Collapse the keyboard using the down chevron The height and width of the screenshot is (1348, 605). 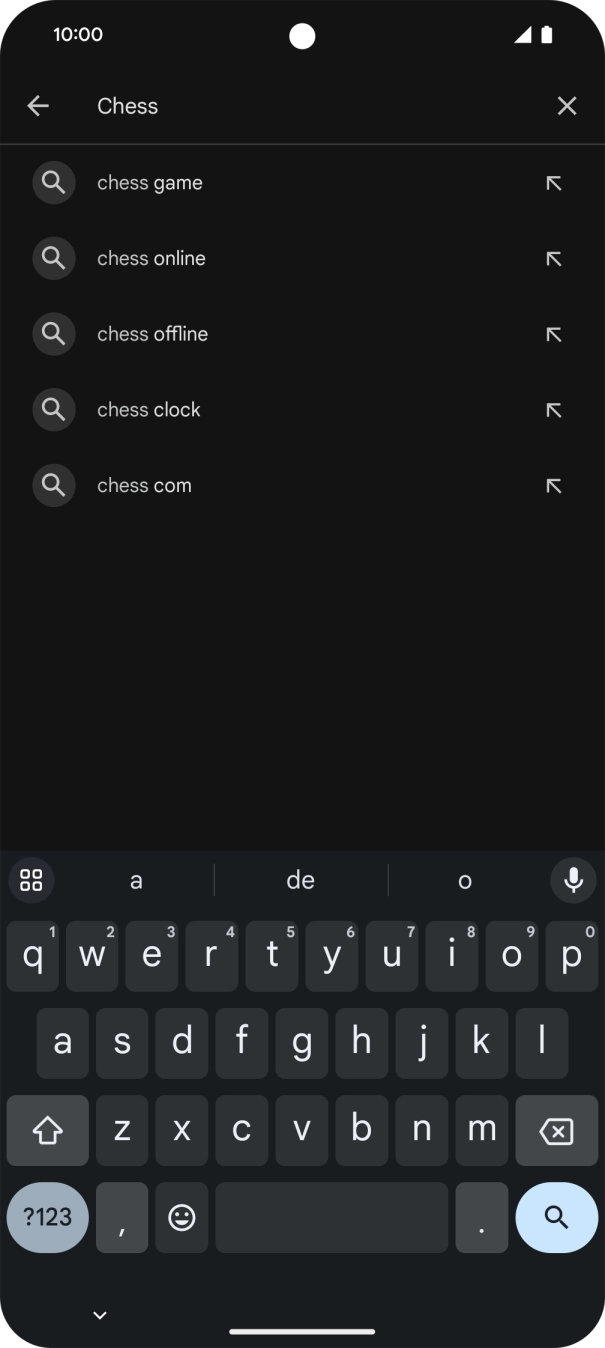99,1314
